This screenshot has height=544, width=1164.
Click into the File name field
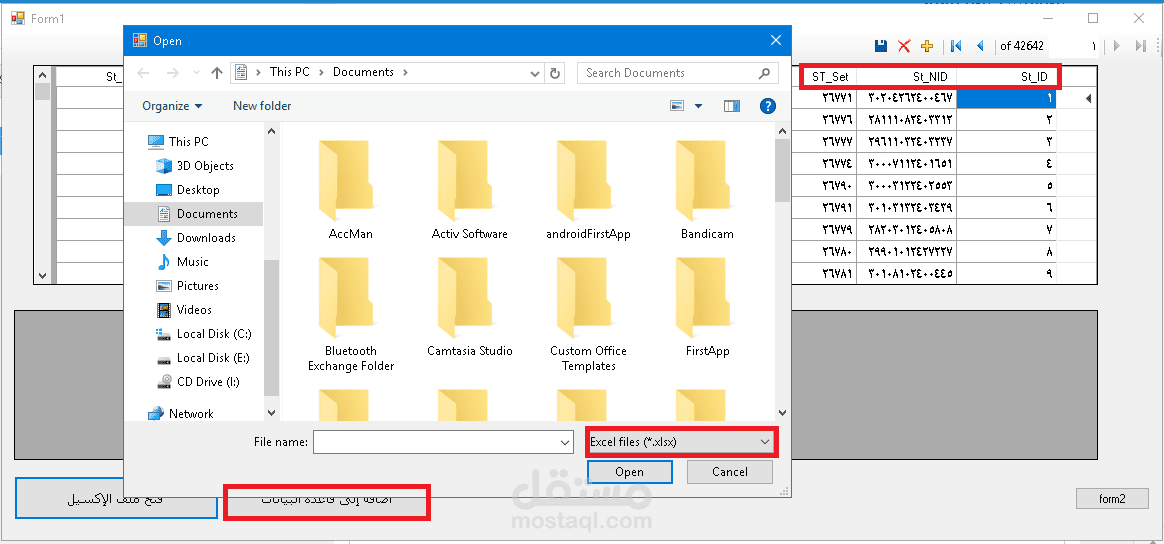(436, 442)
